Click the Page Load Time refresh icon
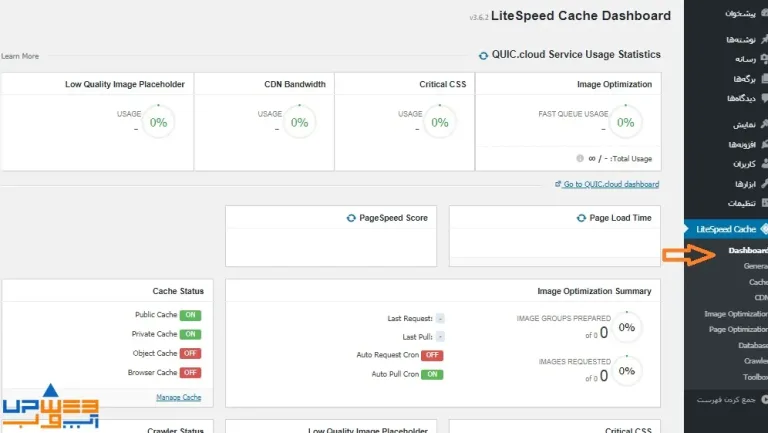Image resolution: width=768 pixels, height=433 pixels. click(x=581, y=218)
